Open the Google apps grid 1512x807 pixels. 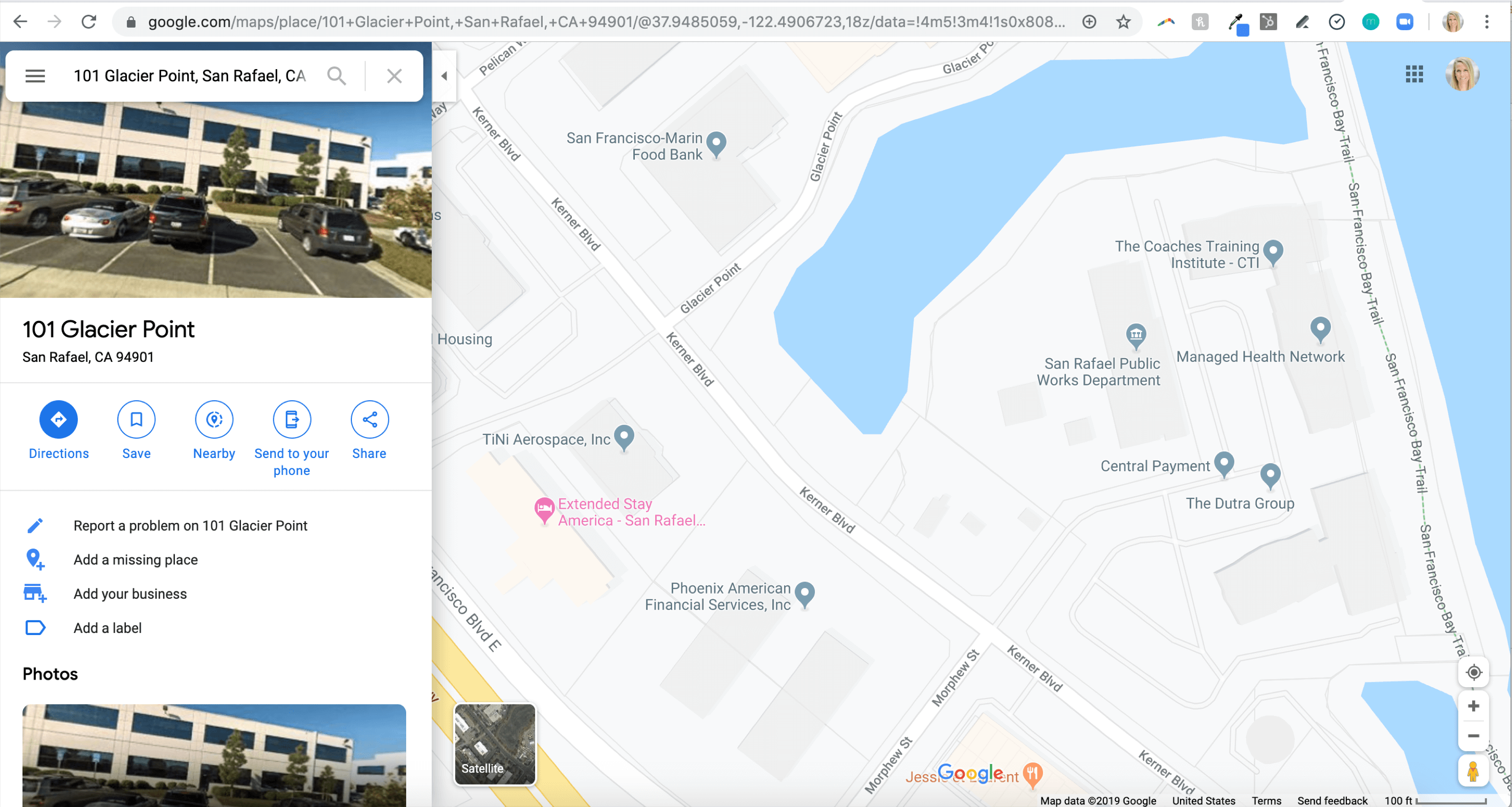1414,74
